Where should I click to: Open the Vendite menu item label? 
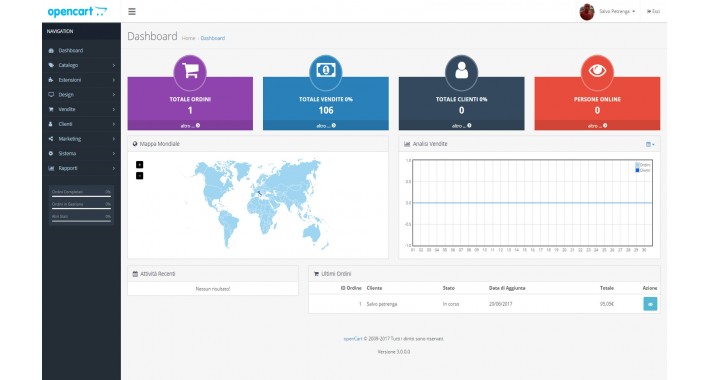coord(67,109)
